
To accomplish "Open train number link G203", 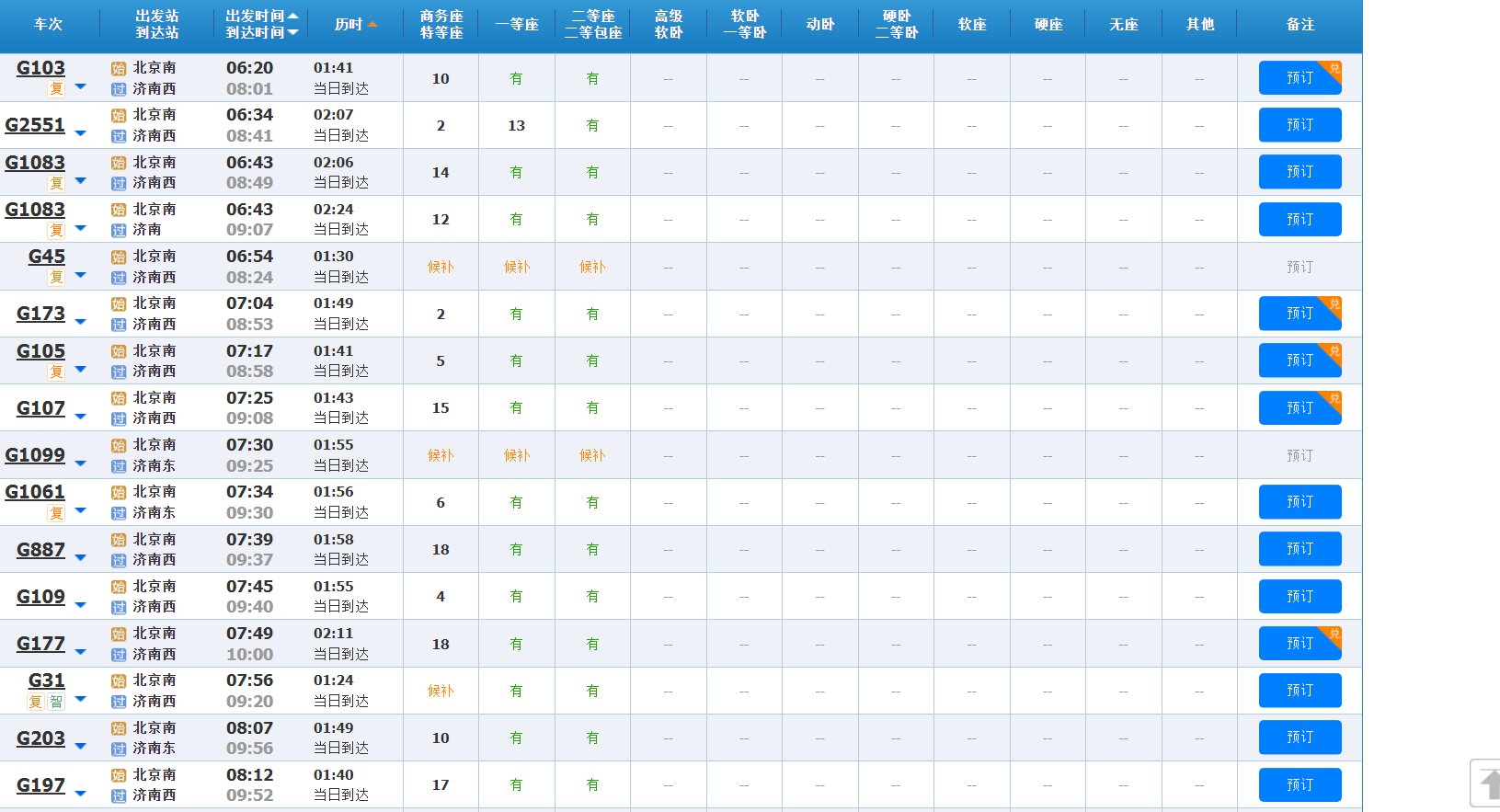I will (41, 738).
